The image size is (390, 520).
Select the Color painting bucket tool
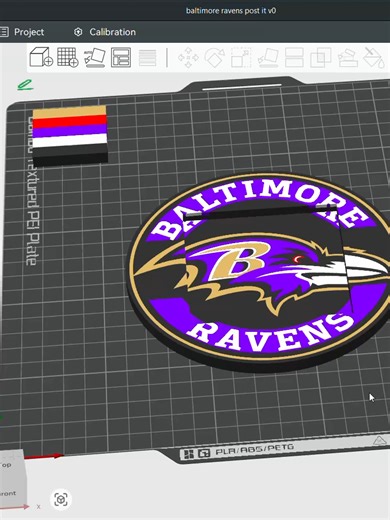[x=374, y=57]
